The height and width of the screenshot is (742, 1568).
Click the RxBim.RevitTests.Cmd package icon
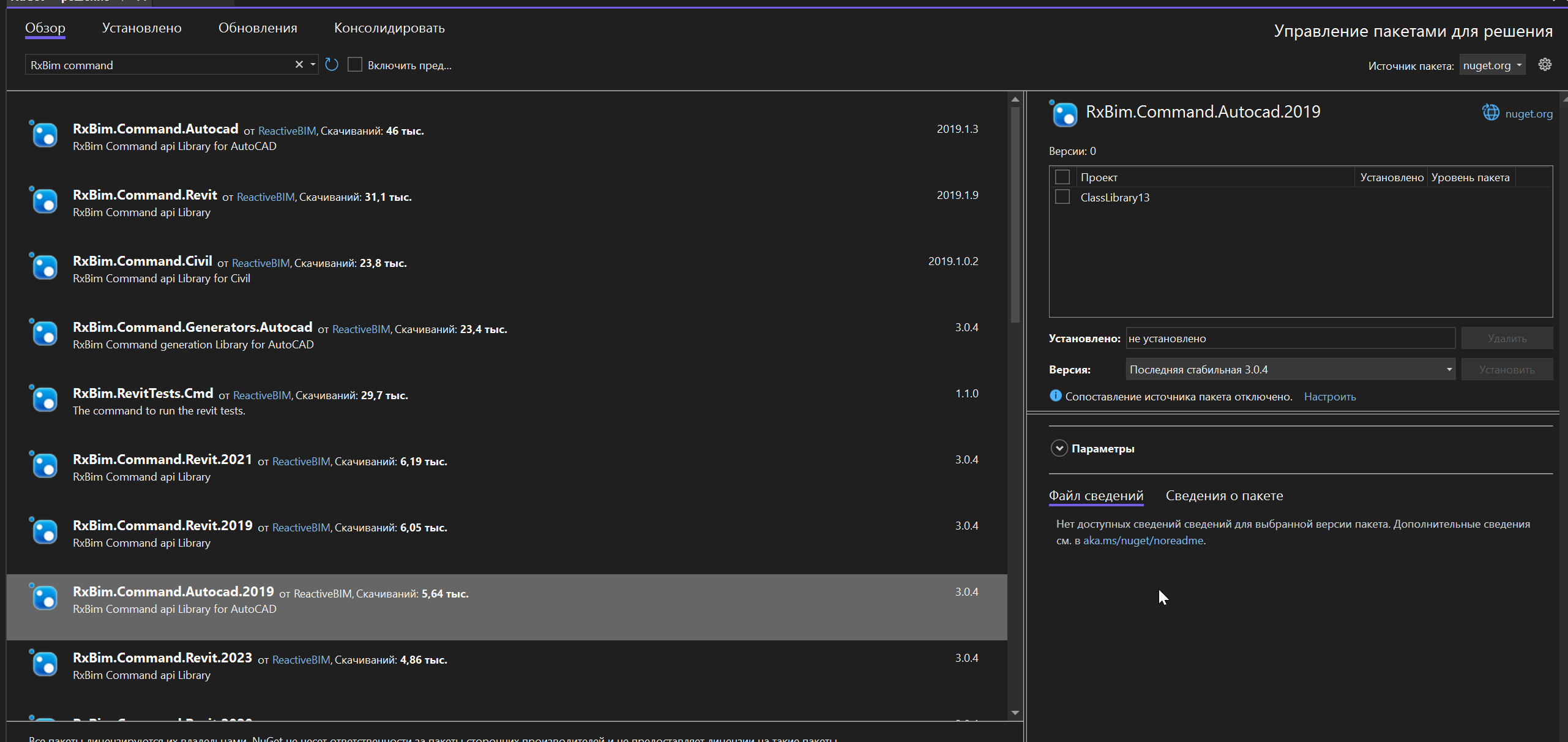coord(44,400)
